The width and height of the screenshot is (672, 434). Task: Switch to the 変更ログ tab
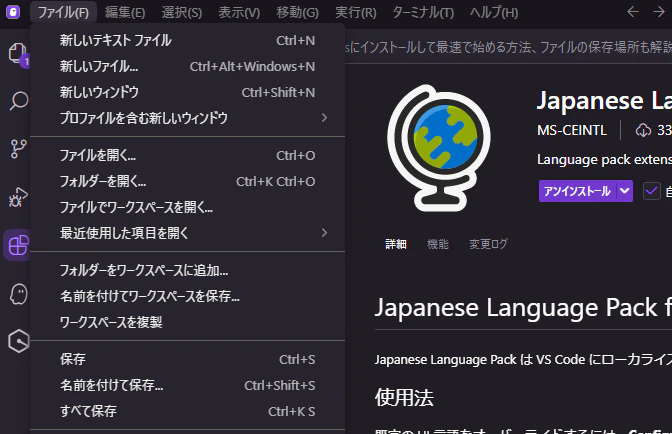pos(488,244)
